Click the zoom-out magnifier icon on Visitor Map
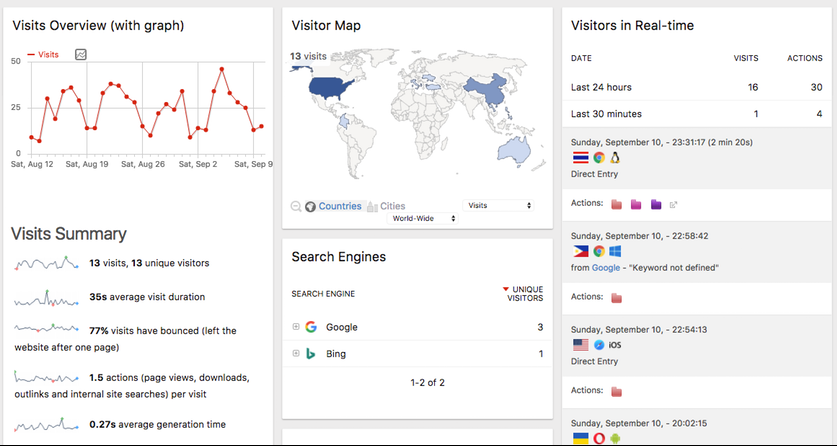The height and width of the screenshot is (446, 837). coord(296,206)
